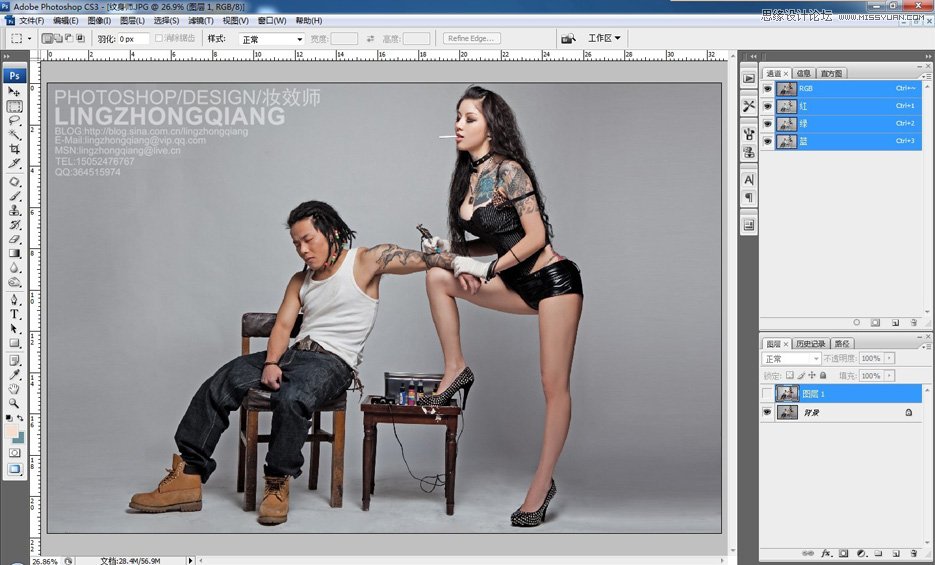Select the Healing Brush tool
The width and height of the screenshot is (935, 565).
point(14,182)
